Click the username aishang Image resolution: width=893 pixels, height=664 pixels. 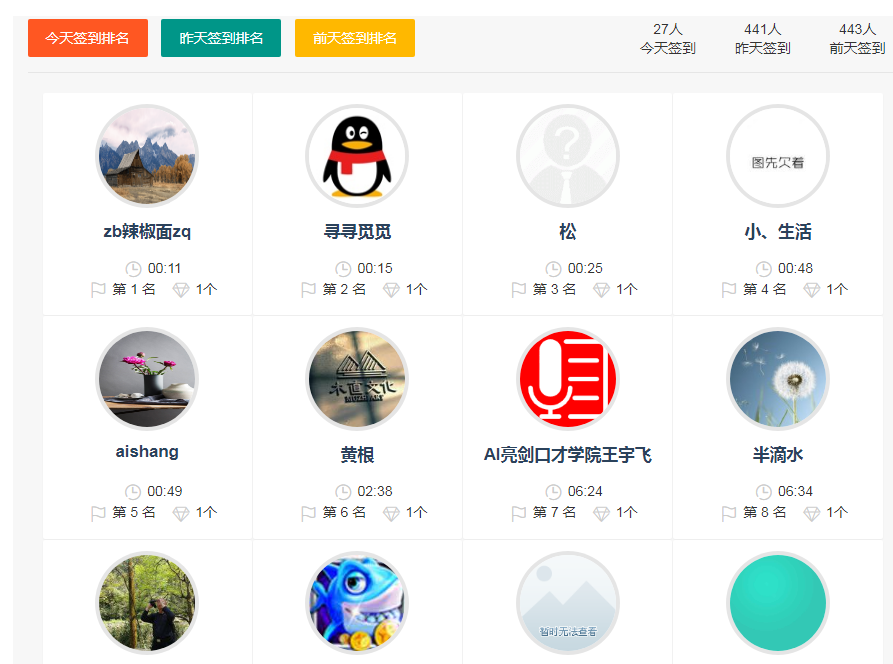(147, 452)
